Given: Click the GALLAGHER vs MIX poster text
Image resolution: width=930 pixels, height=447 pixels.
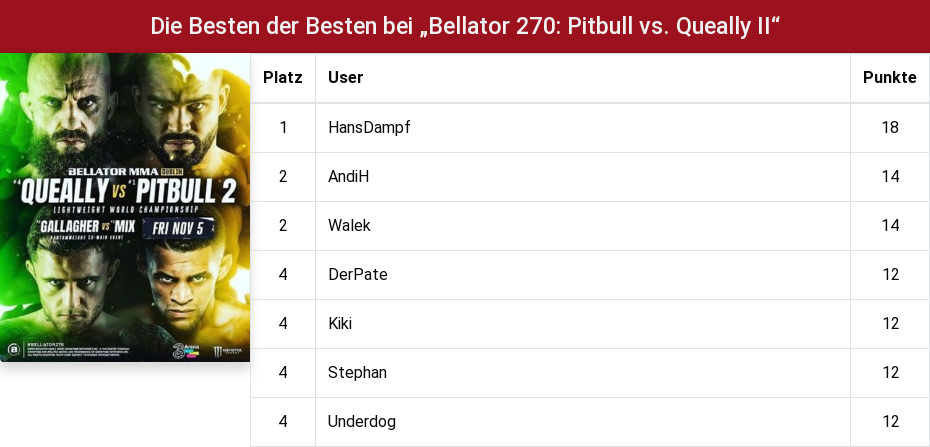Looking at the screenshot, I should pyautogui.click(x=86, y=226).
